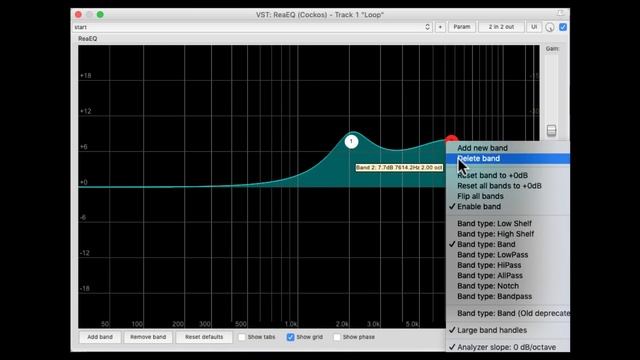The height and width of the screenshot is (360, 640).
Task: Click 'Analyzer slope: 0 dB/octave' entry
Action: click(508, 347)
